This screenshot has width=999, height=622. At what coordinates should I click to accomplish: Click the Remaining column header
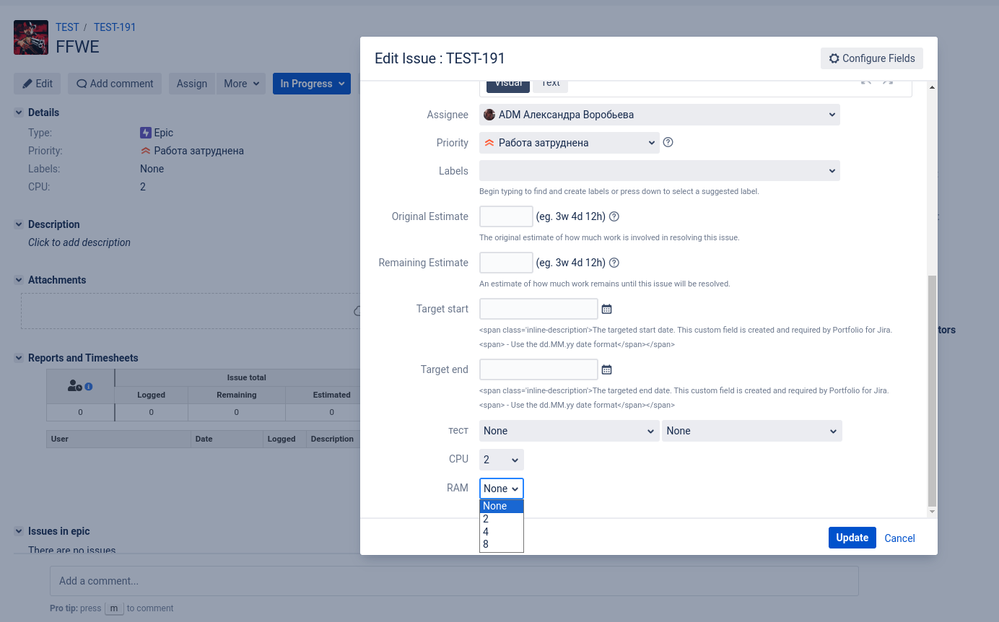[x=236, y=395]
